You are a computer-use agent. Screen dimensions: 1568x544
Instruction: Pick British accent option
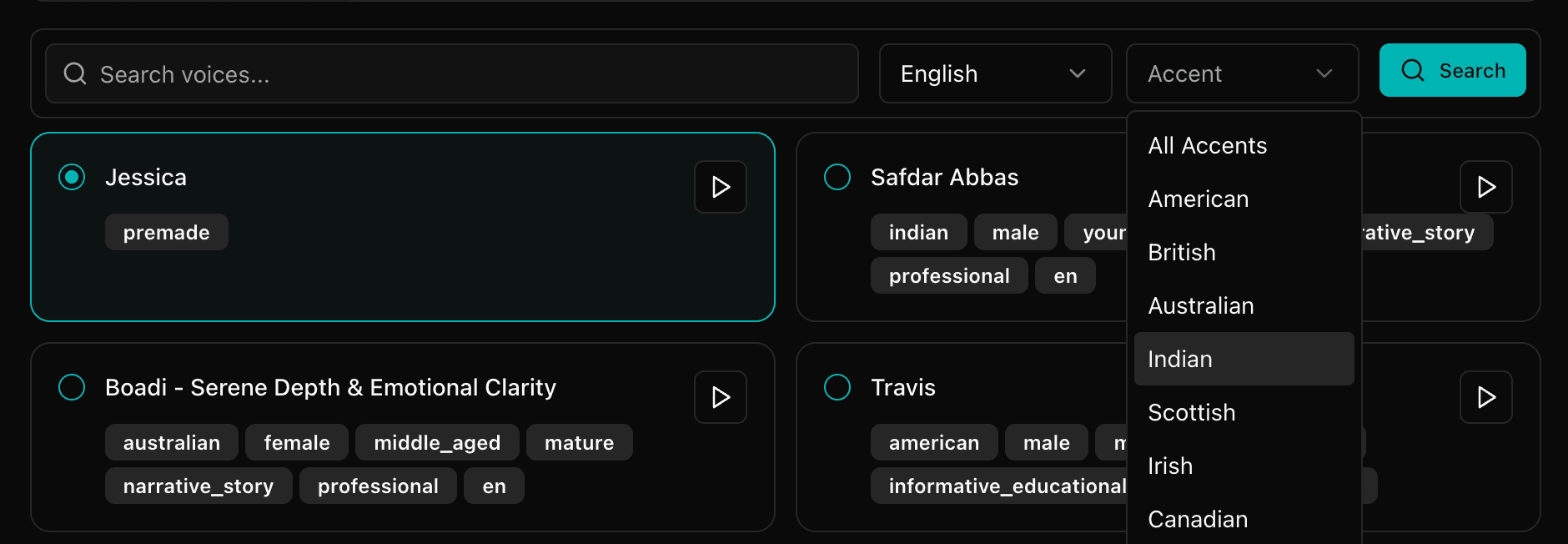(1181, 253)
